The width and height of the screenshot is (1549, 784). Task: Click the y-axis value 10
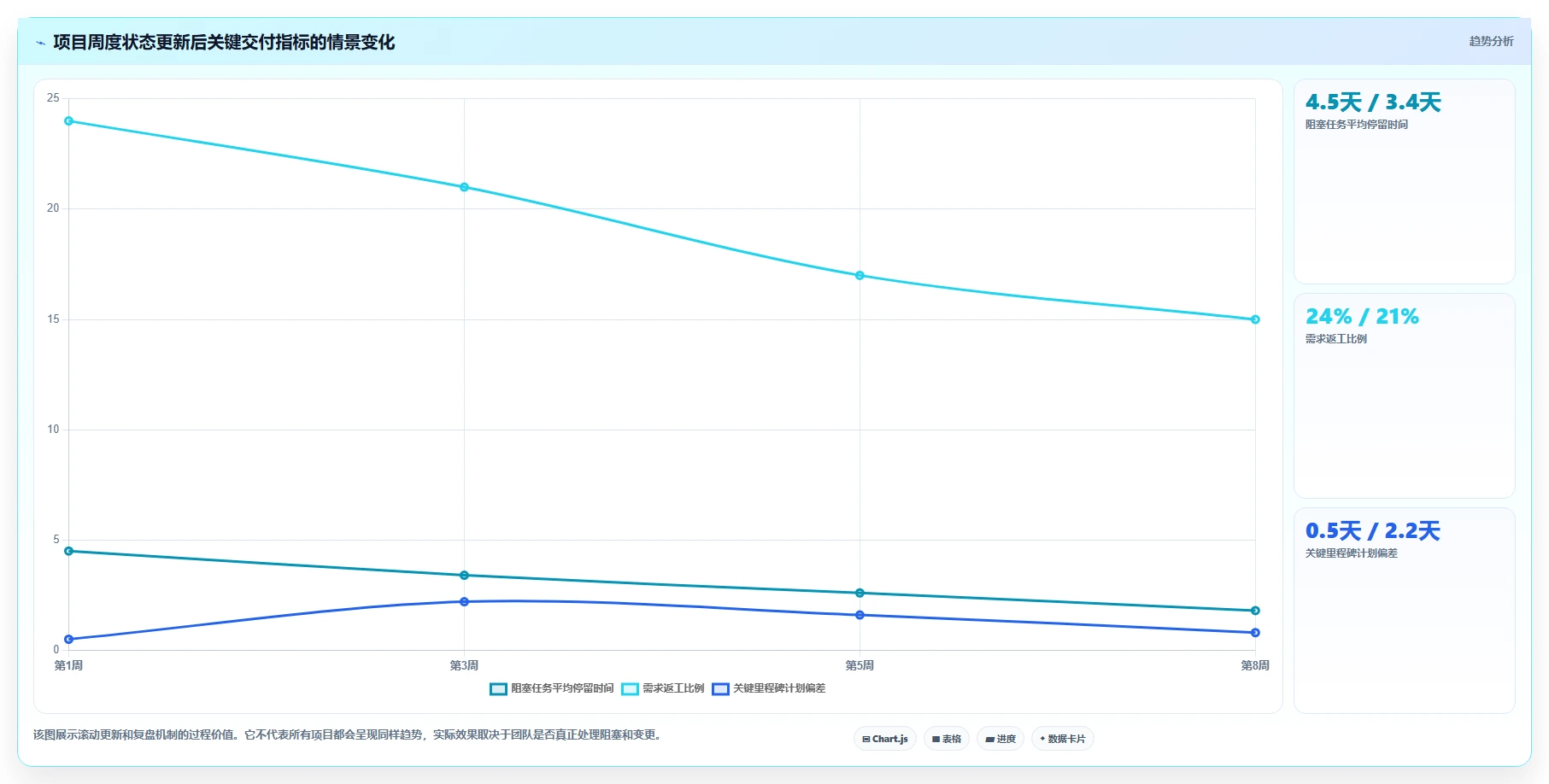tap(53, 430)
